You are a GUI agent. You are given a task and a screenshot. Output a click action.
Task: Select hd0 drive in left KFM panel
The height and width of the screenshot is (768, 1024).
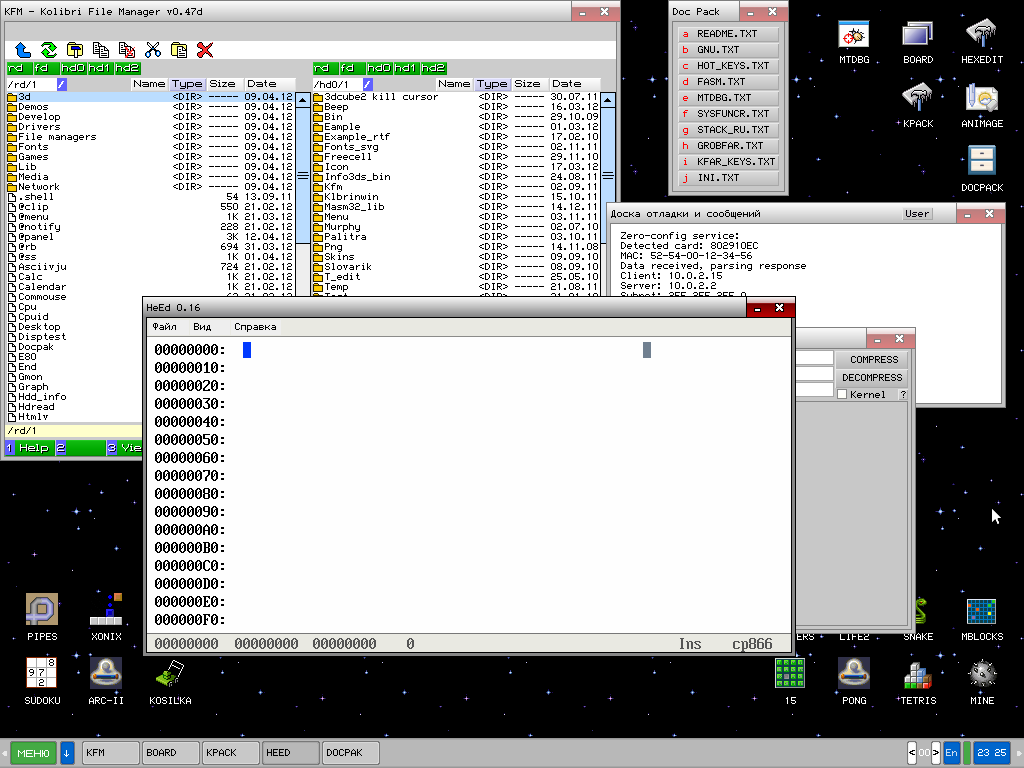click(73, 68)
